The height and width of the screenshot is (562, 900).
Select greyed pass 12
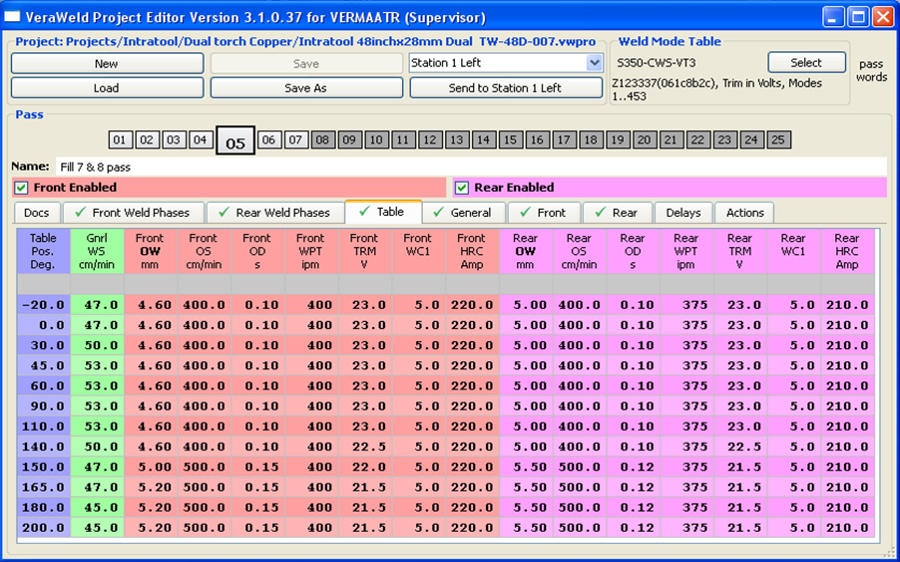[430, 139]
